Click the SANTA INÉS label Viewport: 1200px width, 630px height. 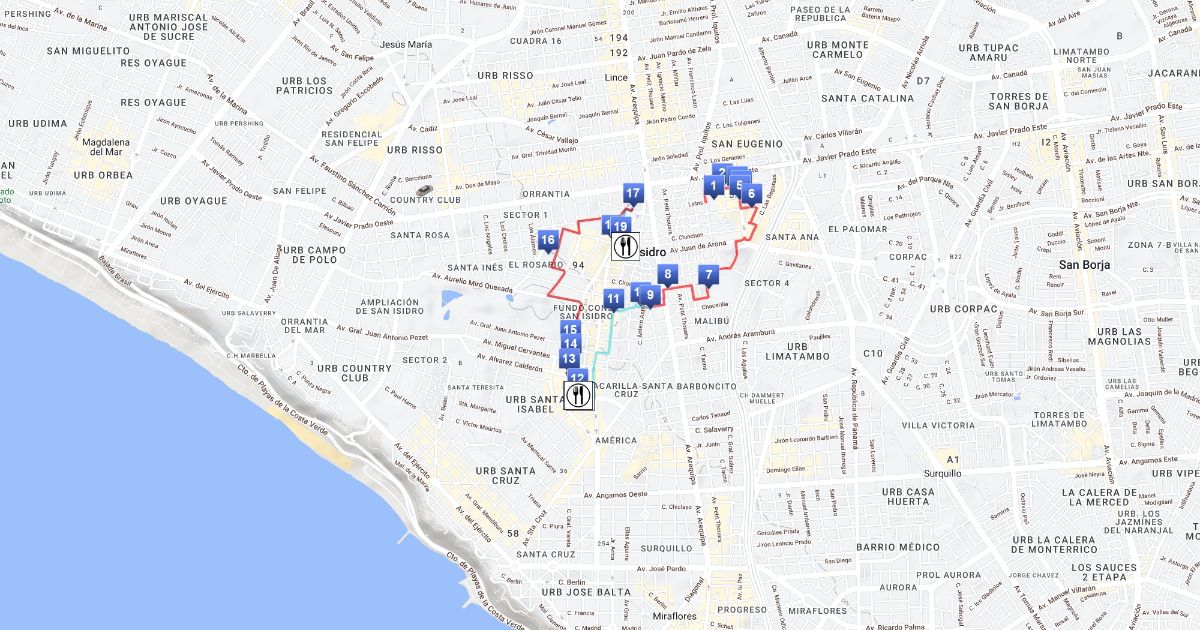click(x=475, y=267)
